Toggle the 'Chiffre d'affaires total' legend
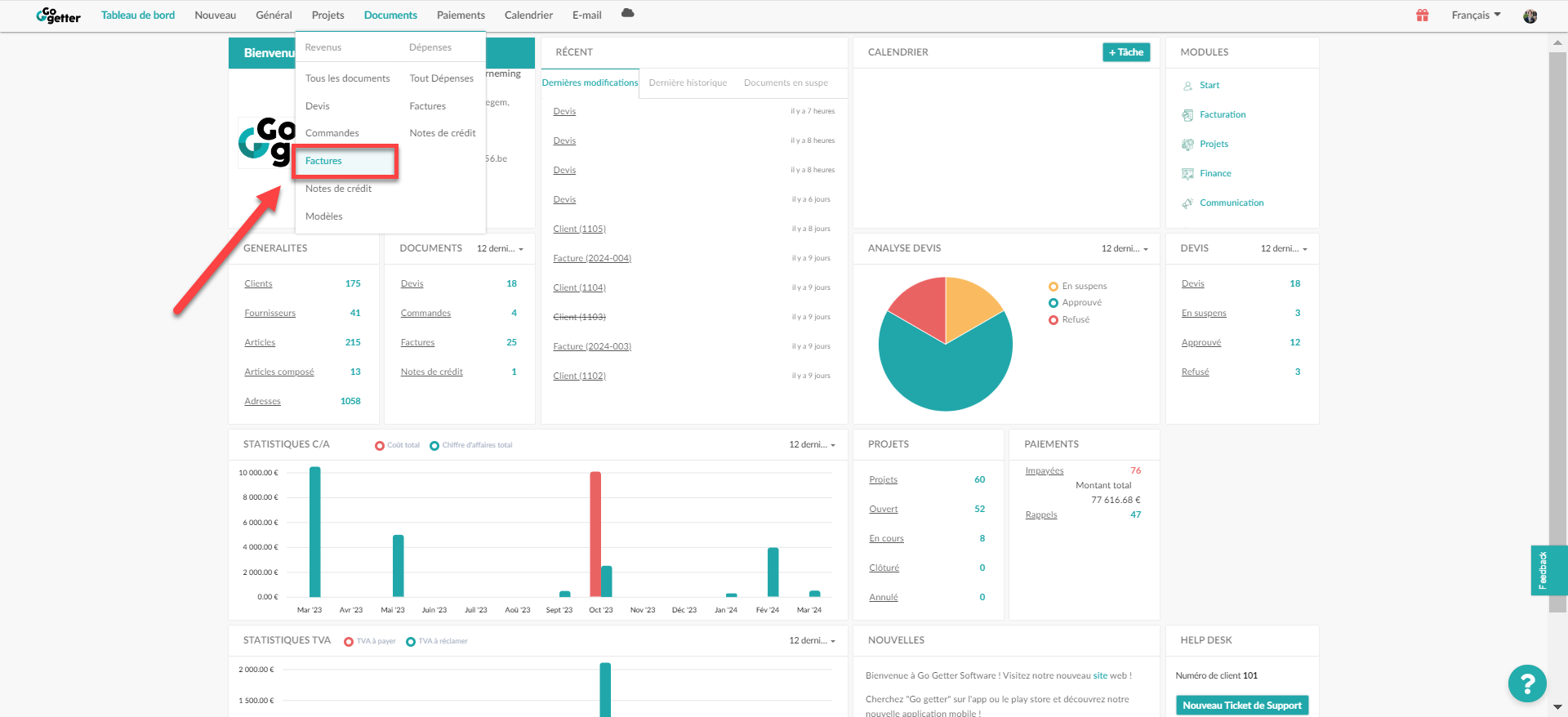This screenshot has height=717, width=1568. click(x=471, y=445)
